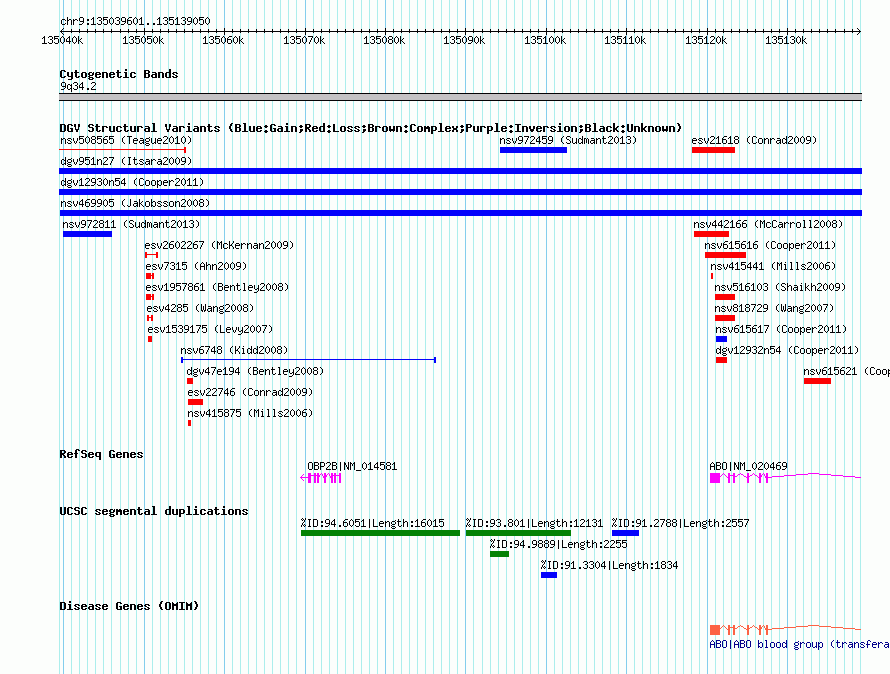Open the ABO|NM_020469 gene label
The height and width of the screenshot is (674, 890).
pos(749,466)
